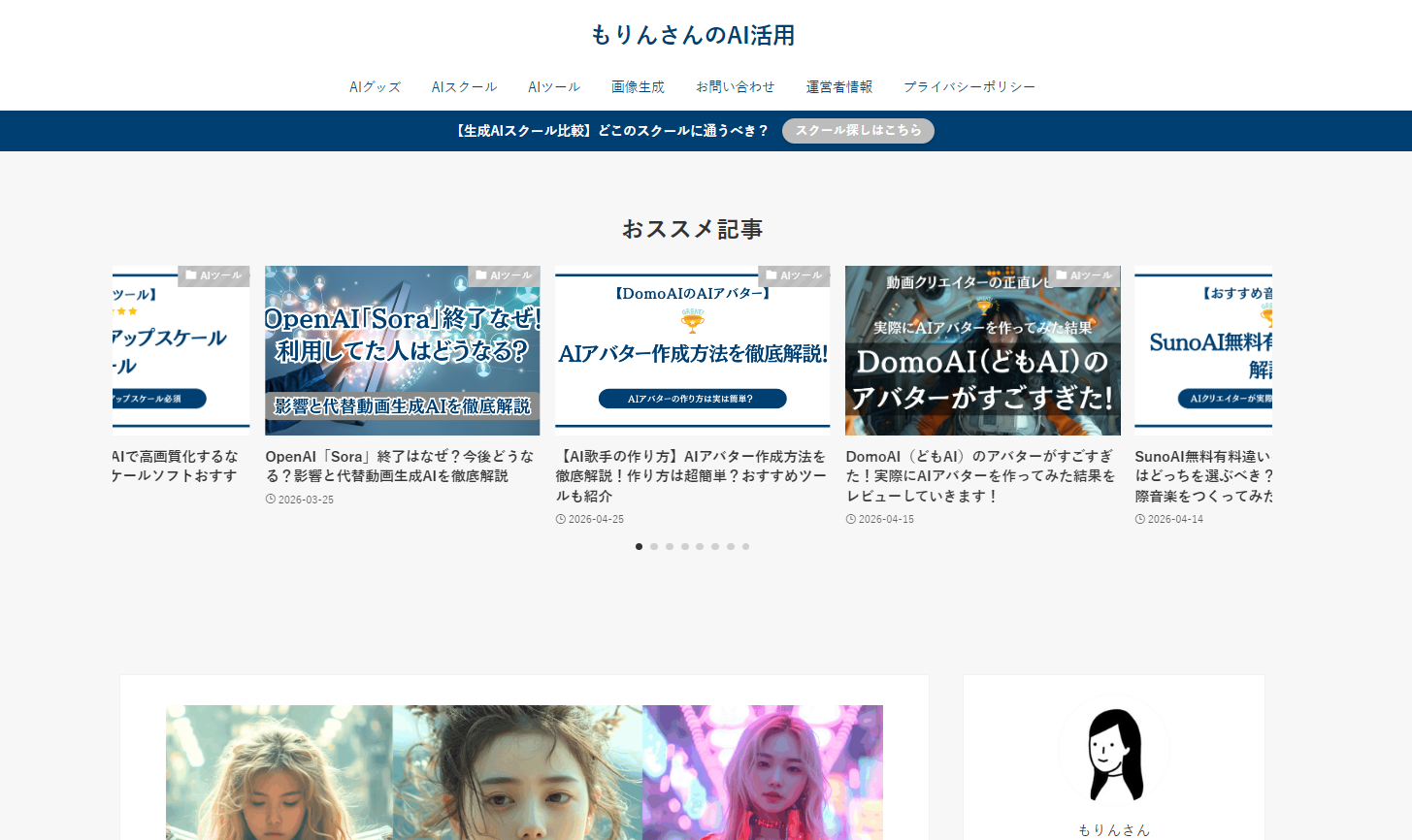
Task: Select the sixth carousel pagination dot
Action: tap(715, 547)
